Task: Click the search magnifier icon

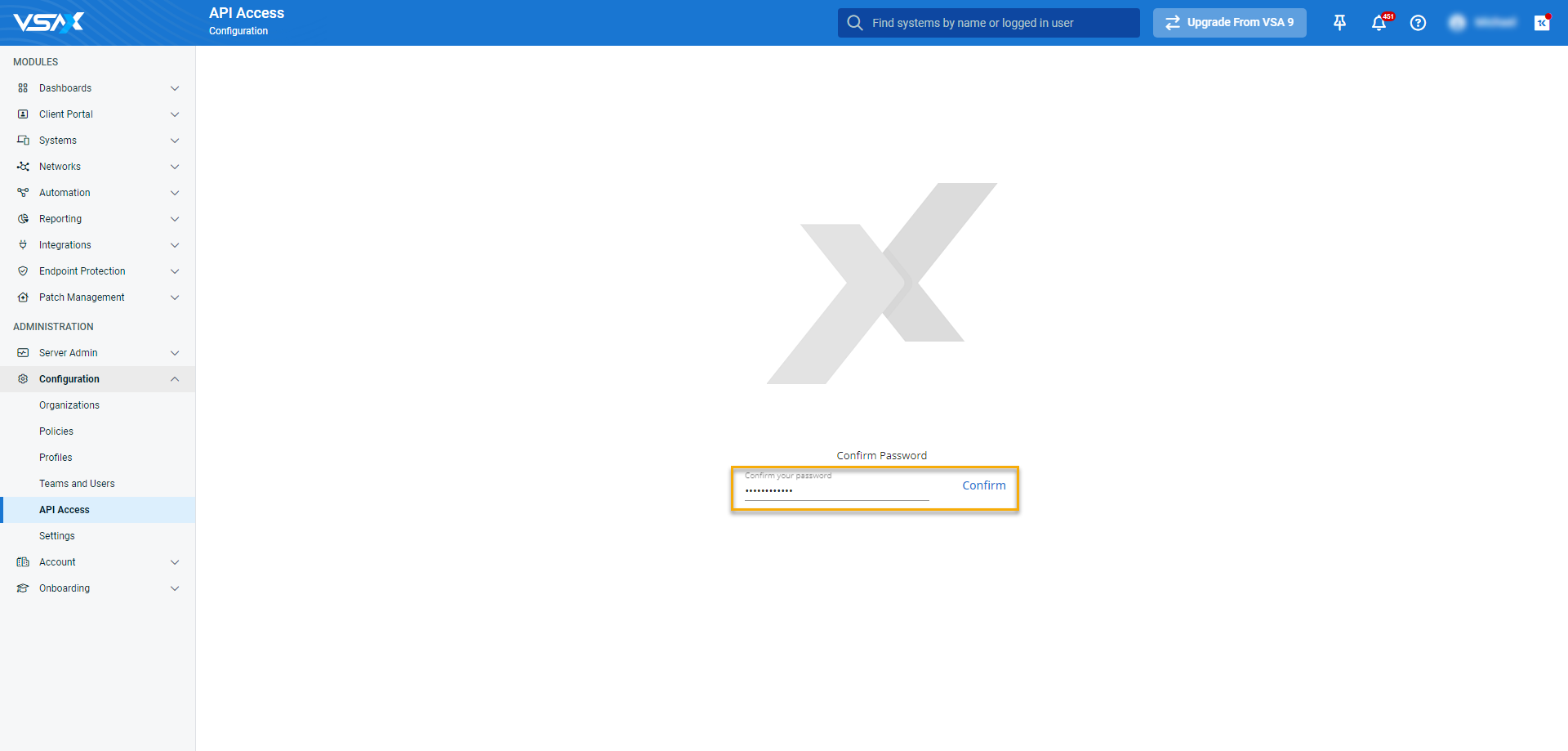Action: point(854,23)
